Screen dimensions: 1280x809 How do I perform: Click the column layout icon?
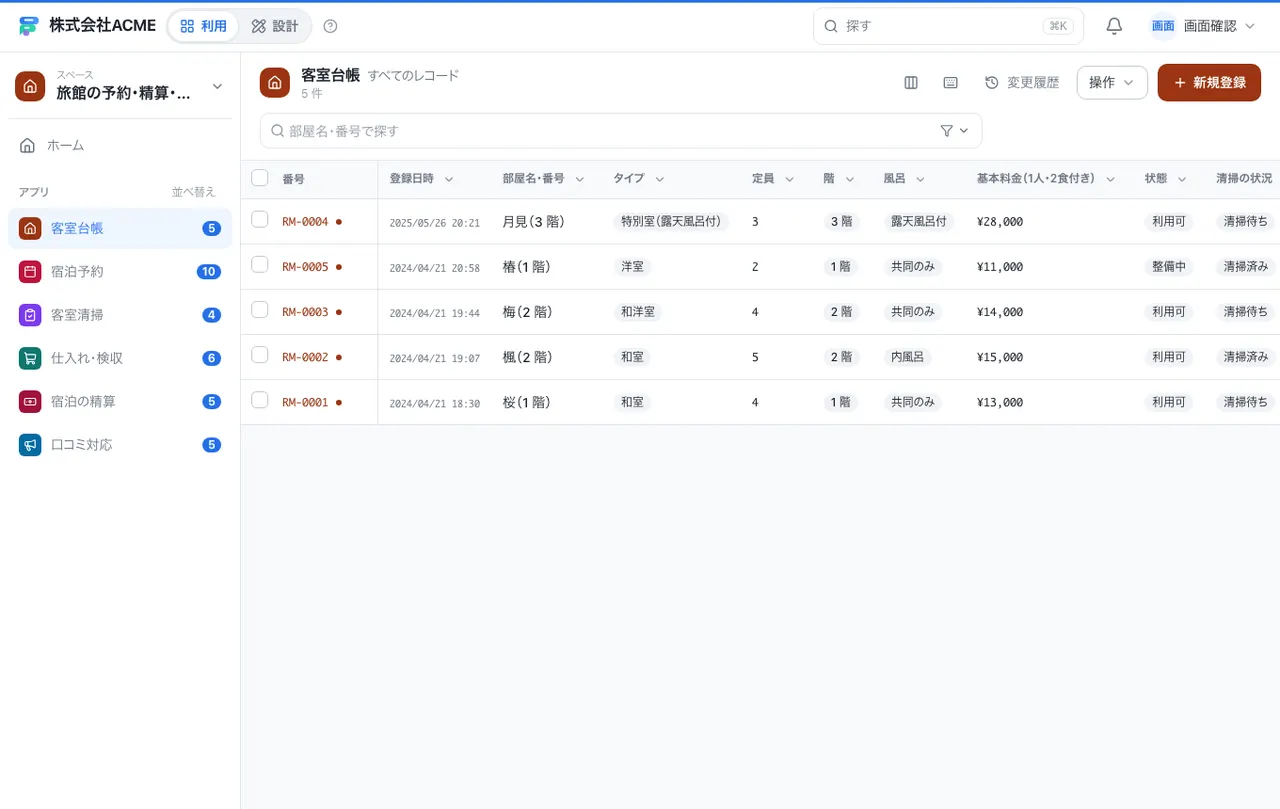click(911, 83)
